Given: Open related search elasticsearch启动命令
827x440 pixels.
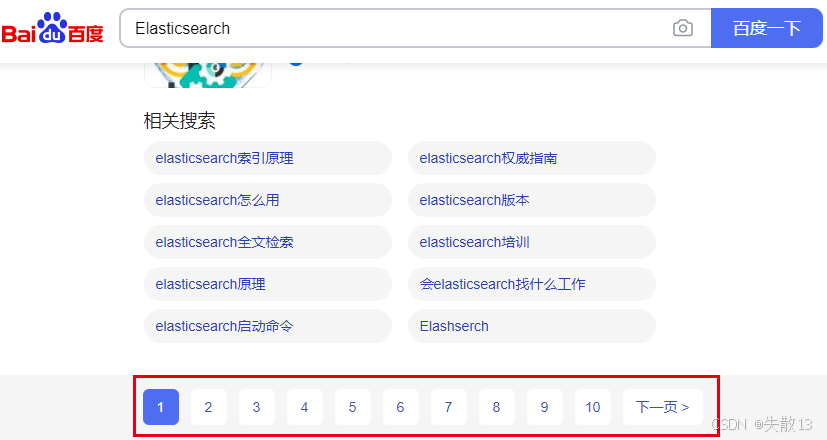Looking at the screenshot, I should [x=268, y=326].
